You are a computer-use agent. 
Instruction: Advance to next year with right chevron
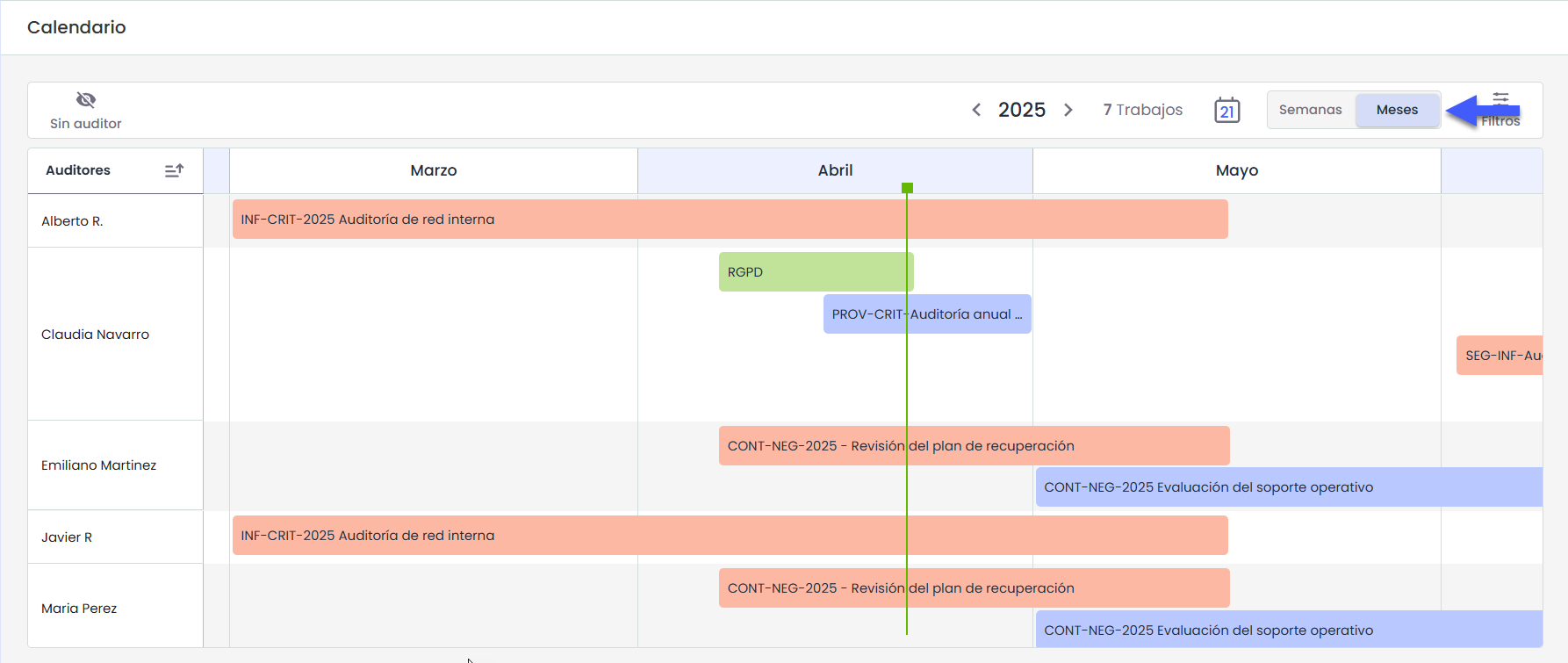[1068, 110]
